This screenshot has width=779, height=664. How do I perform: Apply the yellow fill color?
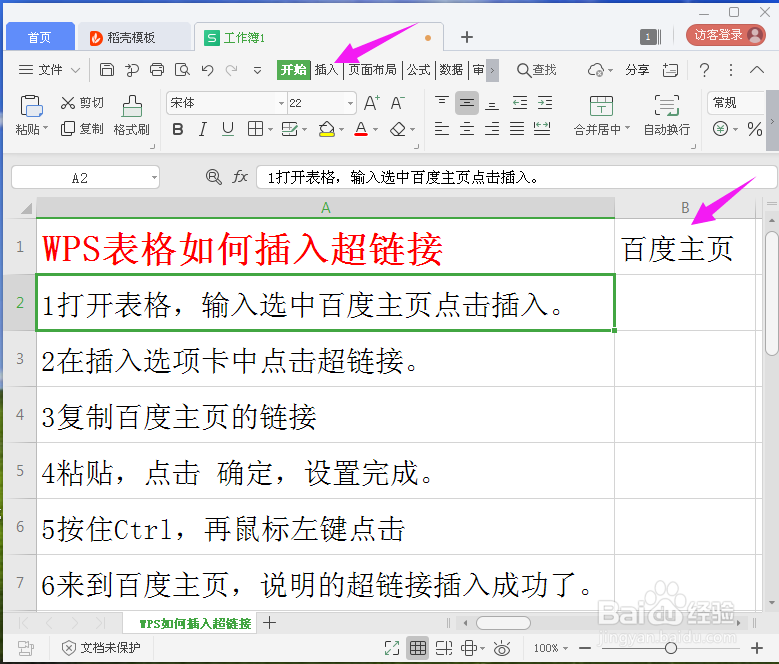coord(326,129)
